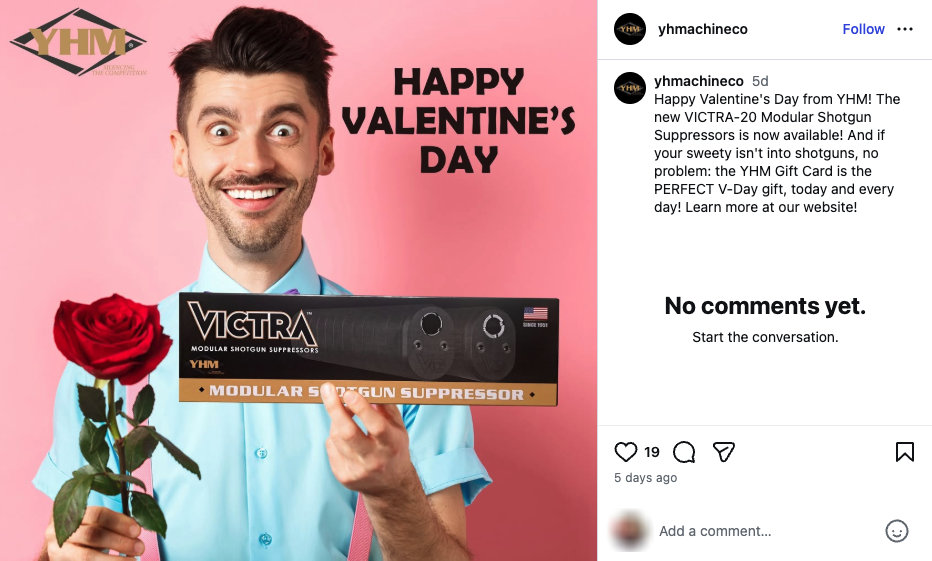Like the post with the heart icon

[x=625, y=452]
